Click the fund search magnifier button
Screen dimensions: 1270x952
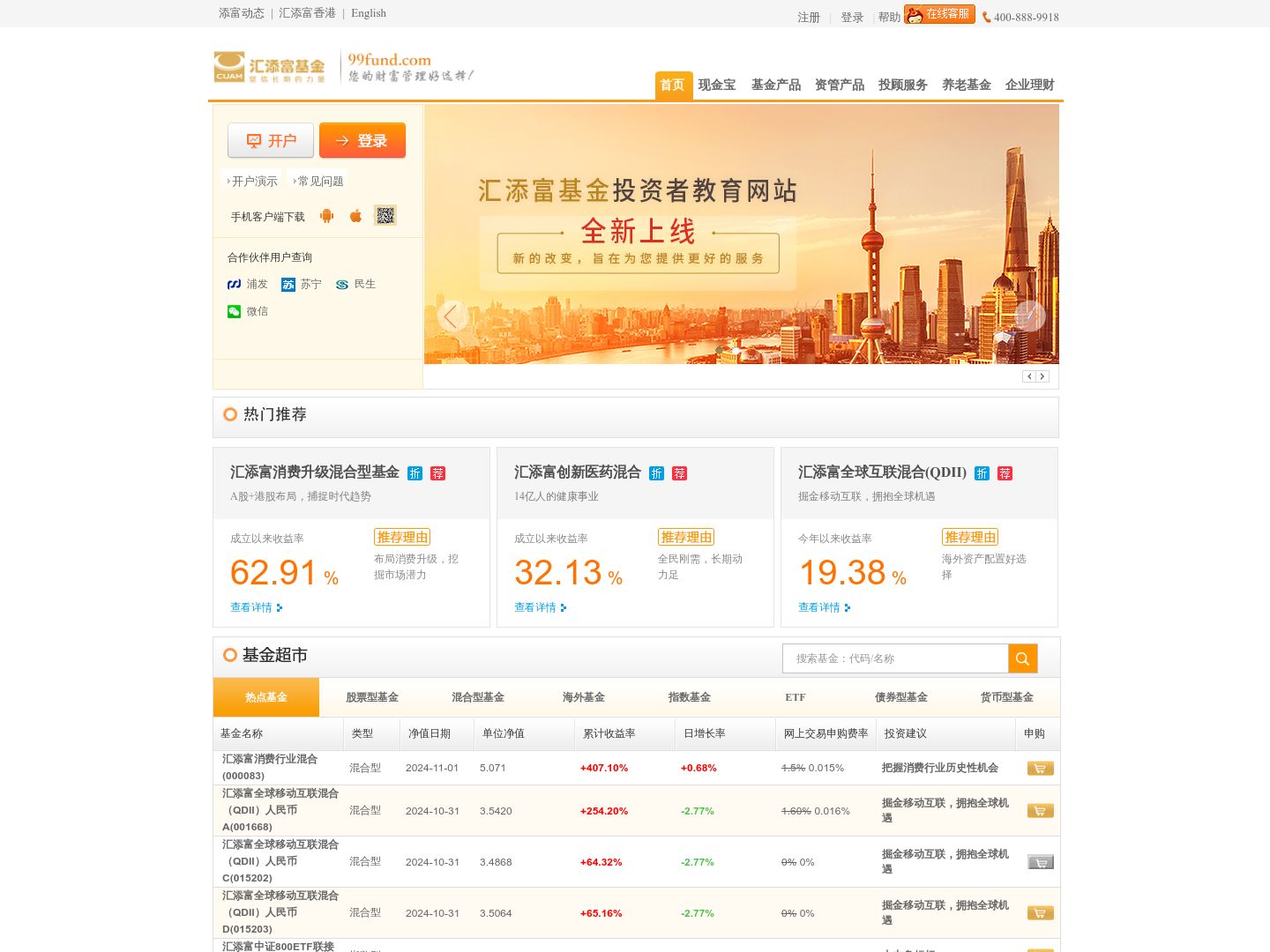tap(1023, 658)
